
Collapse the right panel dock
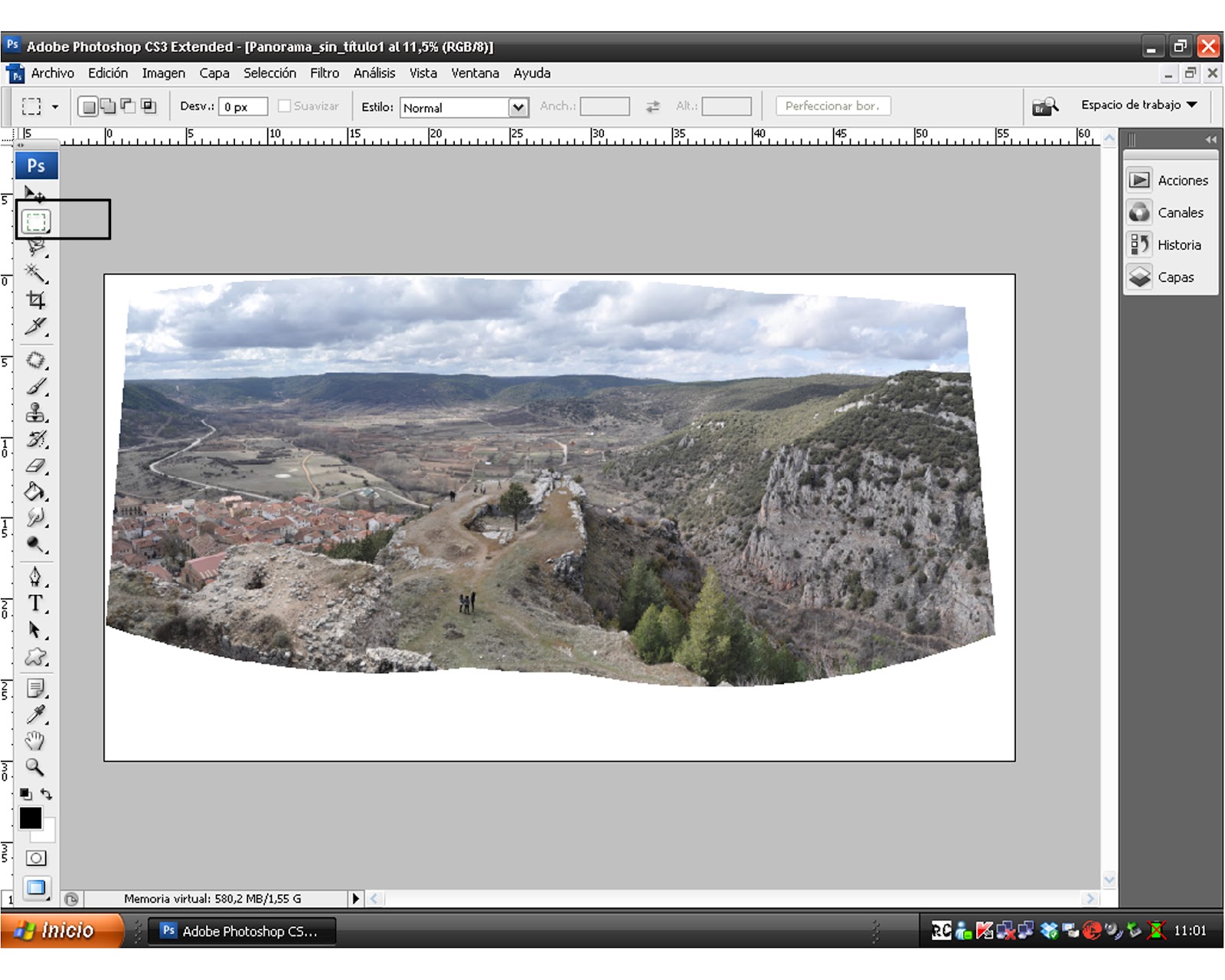pos(1210,139)
